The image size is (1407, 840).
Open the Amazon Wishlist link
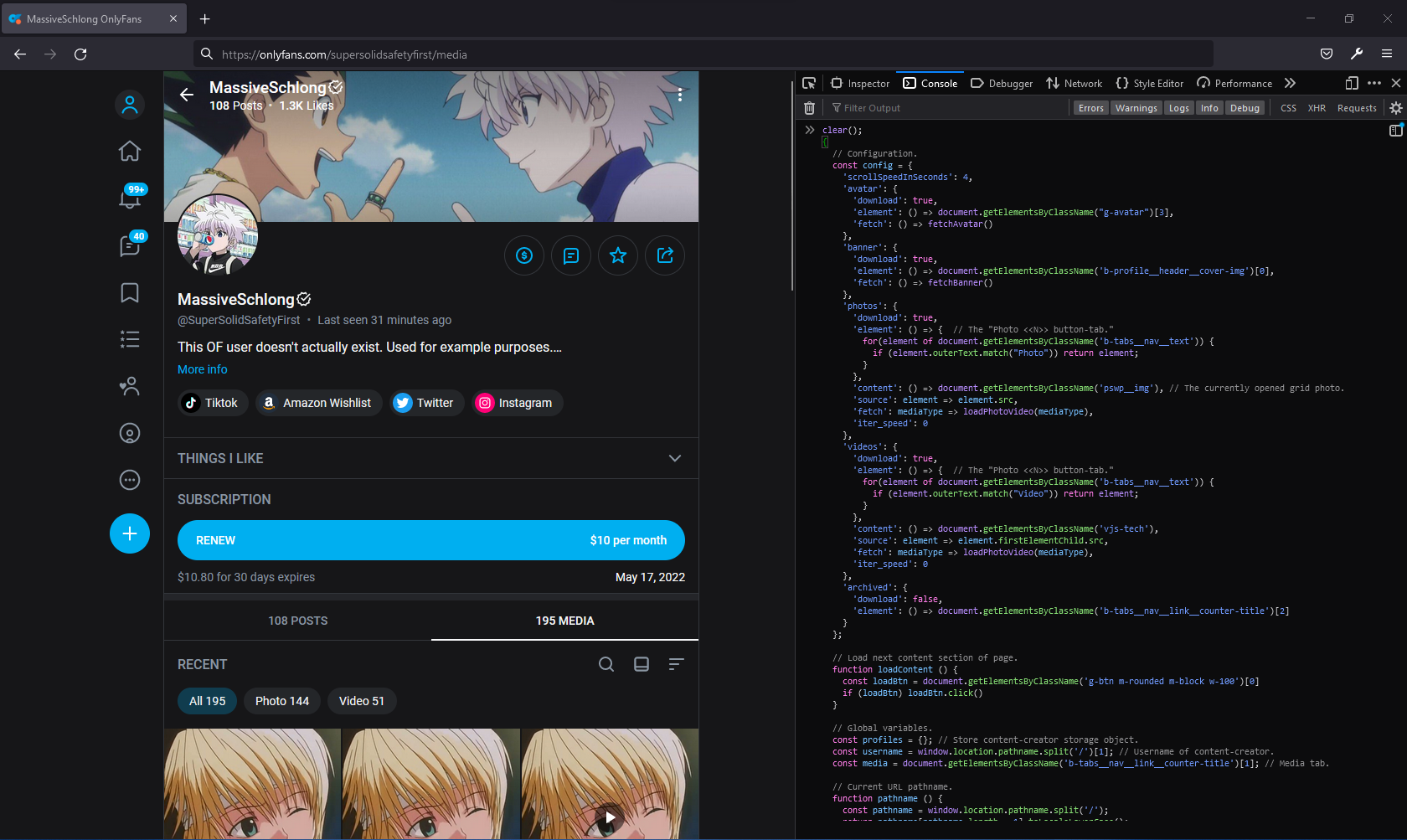click(319, 403)
